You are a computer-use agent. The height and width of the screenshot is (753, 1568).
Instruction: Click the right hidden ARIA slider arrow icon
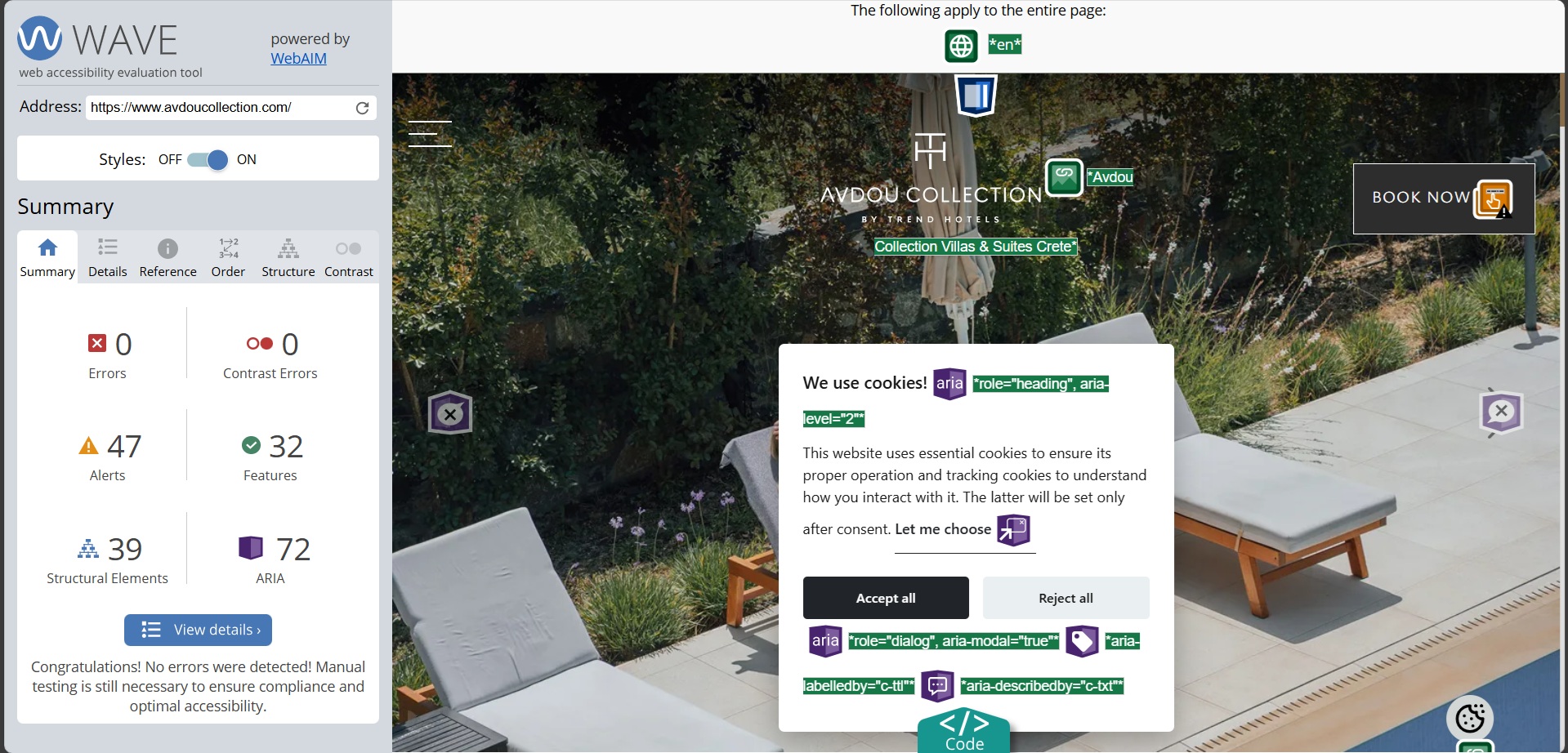(1501, 412)
